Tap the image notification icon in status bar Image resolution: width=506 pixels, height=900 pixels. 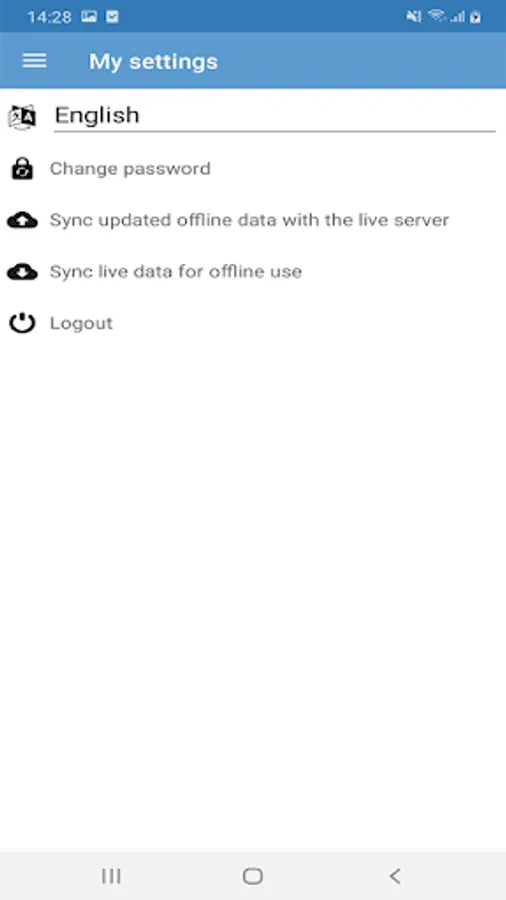click(x=89, y=17)
